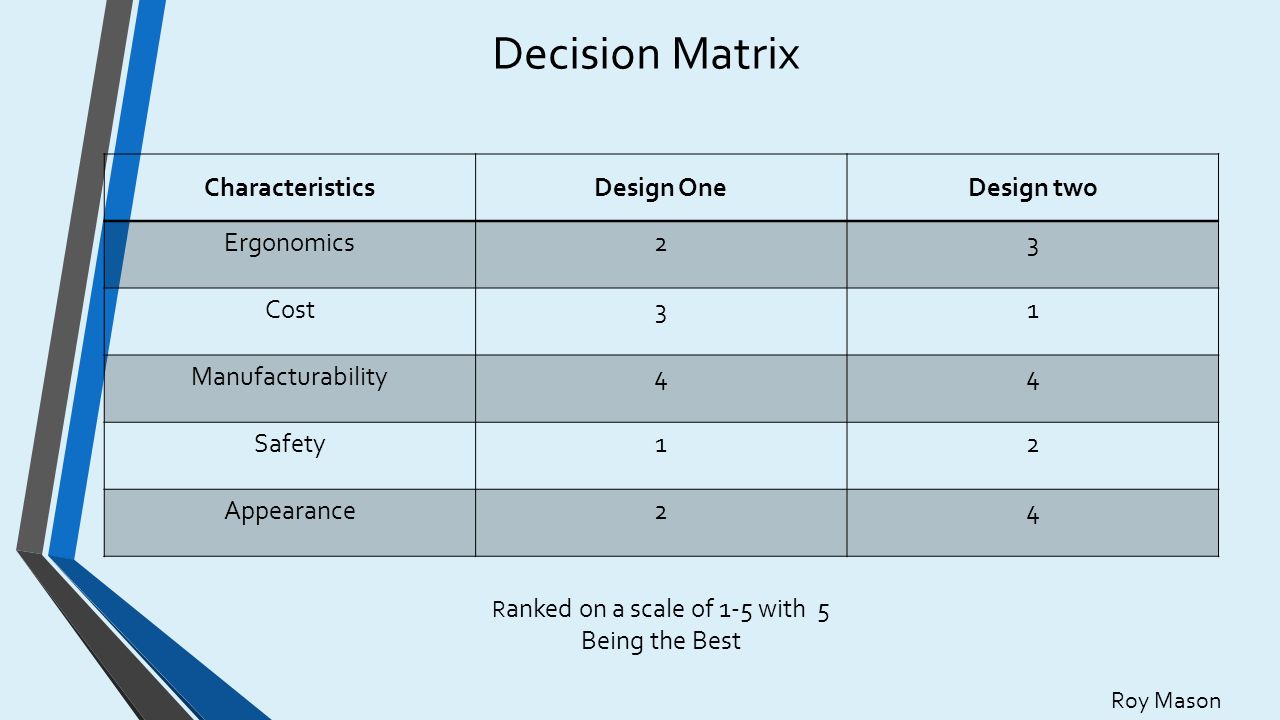
Task: Click the Decision Matrix title
Action: point(646,54)
